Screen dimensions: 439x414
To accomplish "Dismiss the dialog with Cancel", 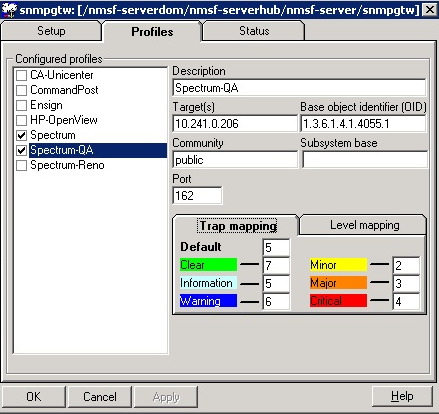I will click(x=100, y=397).
